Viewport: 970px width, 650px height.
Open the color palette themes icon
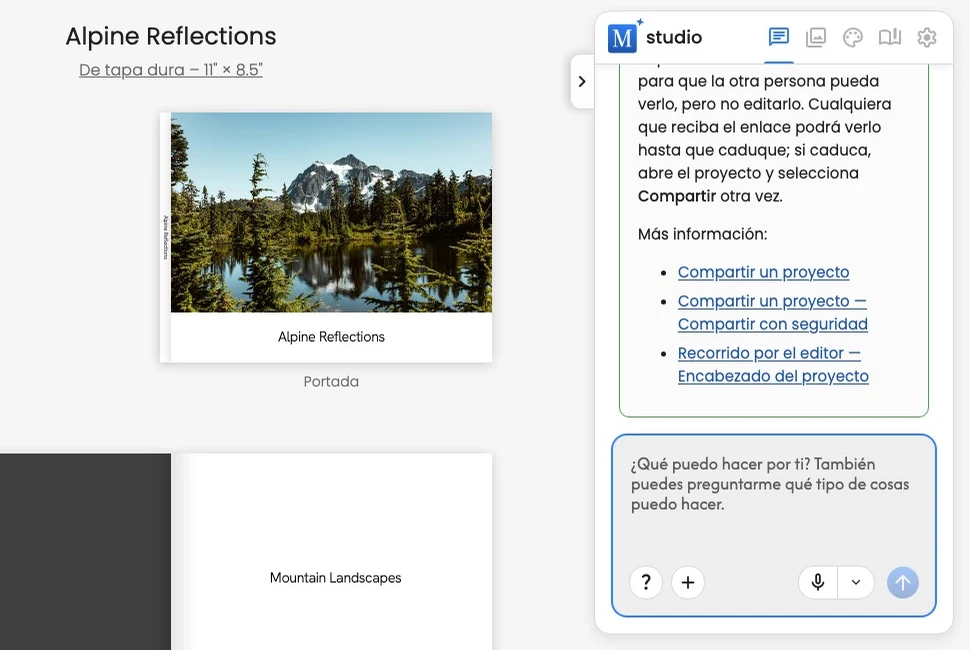(x=852, y=37)
